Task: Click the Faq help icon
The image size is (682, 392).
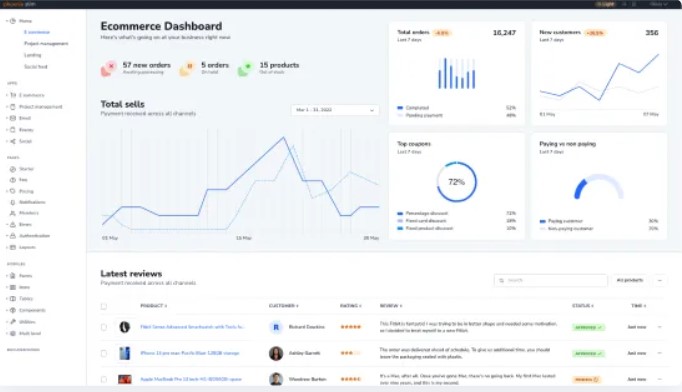Action: point(13,180)
